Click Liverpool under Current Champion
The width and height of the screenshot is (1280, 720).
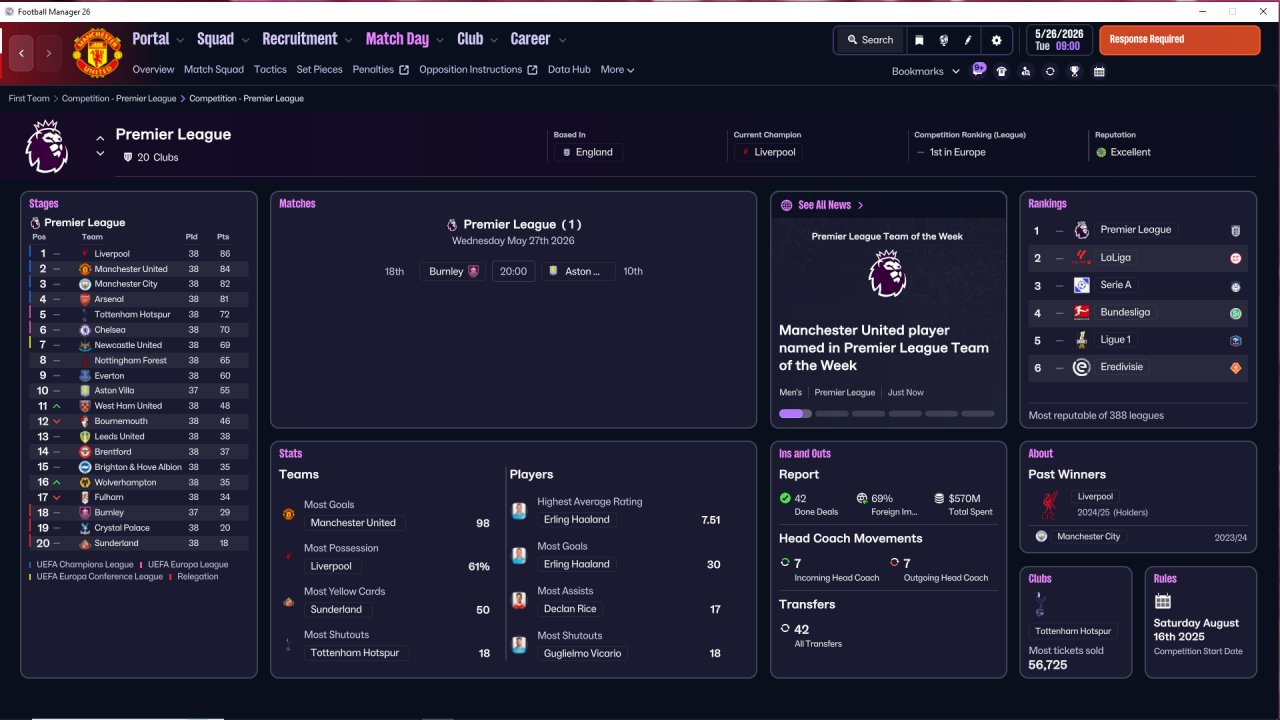[768, 152]
